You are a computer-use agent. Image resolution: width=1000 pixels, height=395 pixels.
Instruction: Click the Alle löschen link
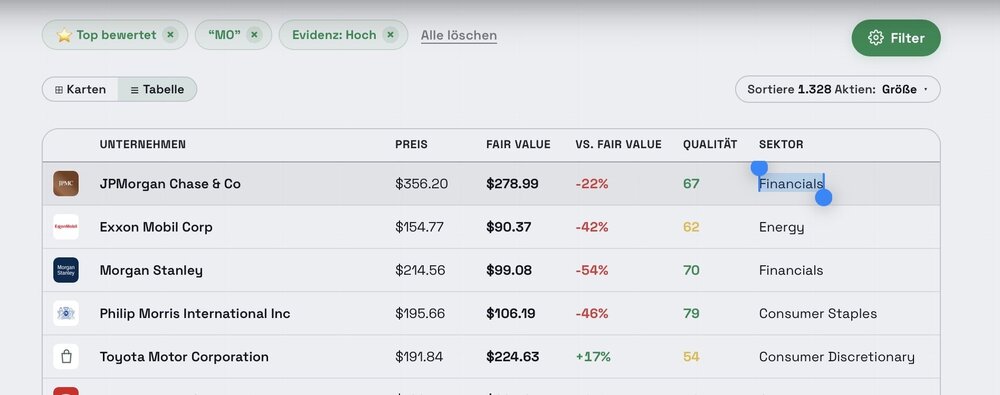coord(459,36)
